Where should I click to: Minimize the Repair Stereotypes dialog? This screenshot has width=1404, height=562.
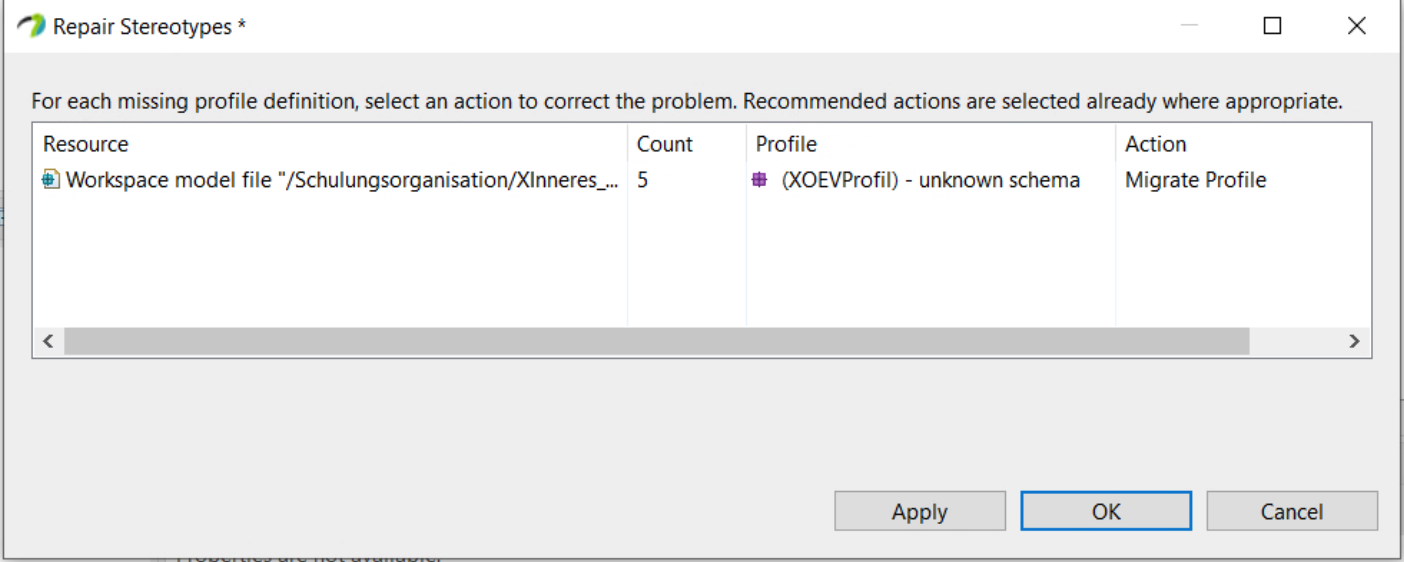(x=1189, y=27)
